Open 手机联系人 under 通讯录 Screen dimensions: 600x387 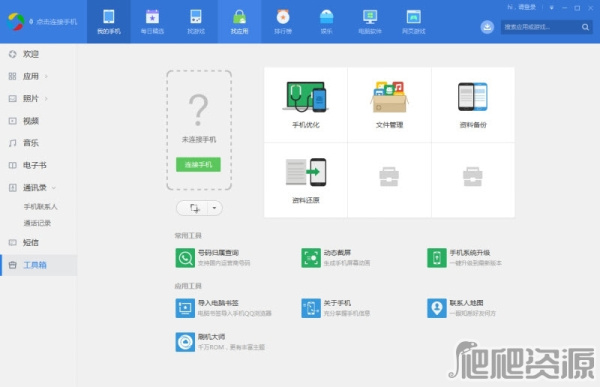click(40, 207)
